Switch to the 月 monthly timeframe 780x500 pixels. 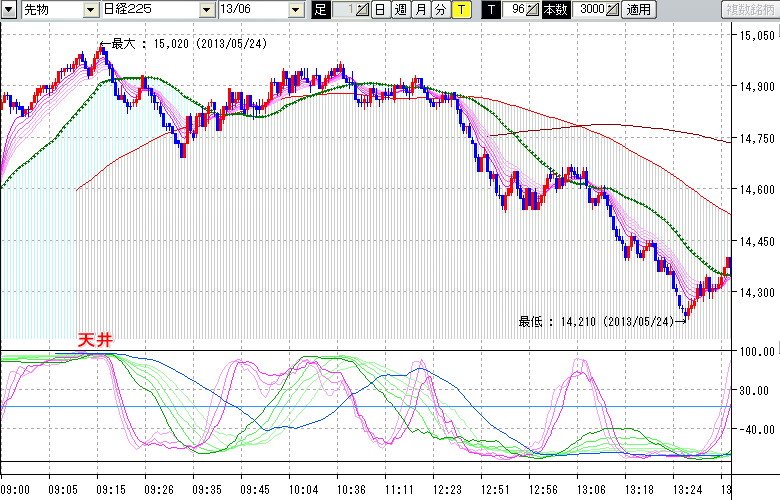tap(420, 10)
